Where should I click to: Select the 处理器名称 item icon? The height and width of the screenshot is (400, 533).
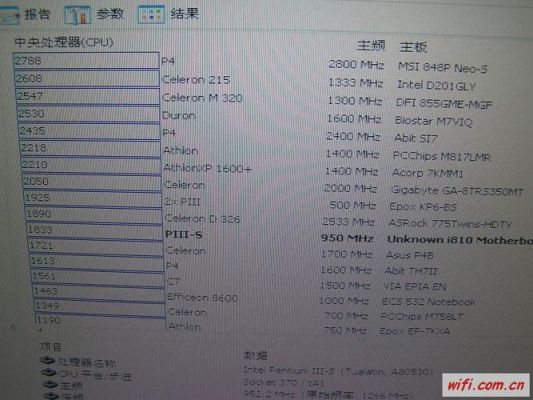coord(47,361)
